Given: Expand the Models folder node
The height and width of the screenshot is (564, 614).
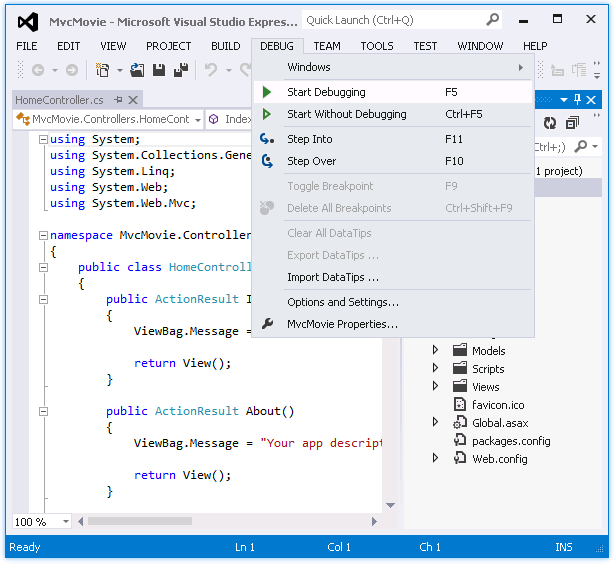Looking at the screenshot, I should [x=435, y=351].
